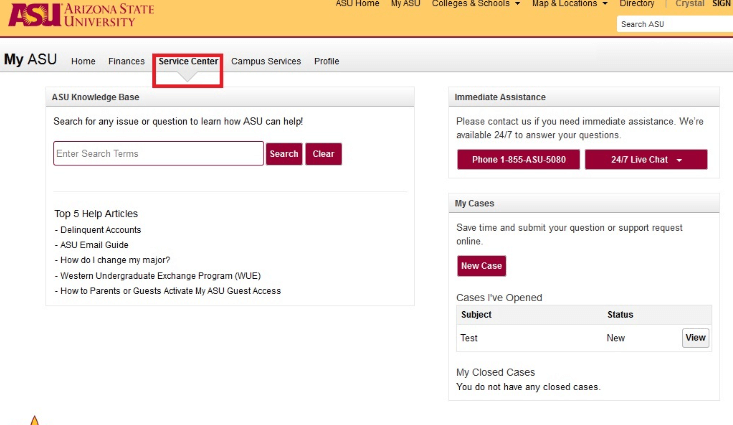
Task: Open How do I change my major article
Action: coord(115,260)
